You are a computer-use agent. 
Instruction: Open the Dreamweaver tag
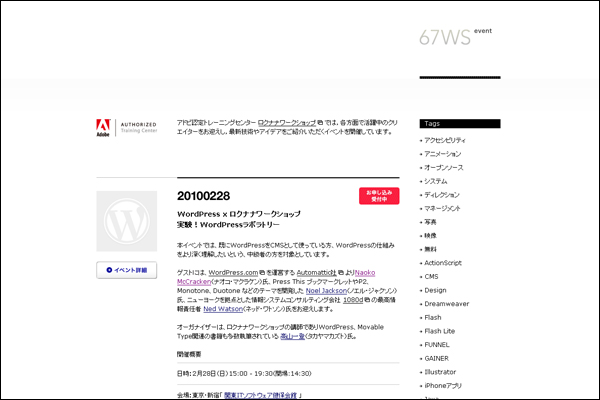coord(446,303)
